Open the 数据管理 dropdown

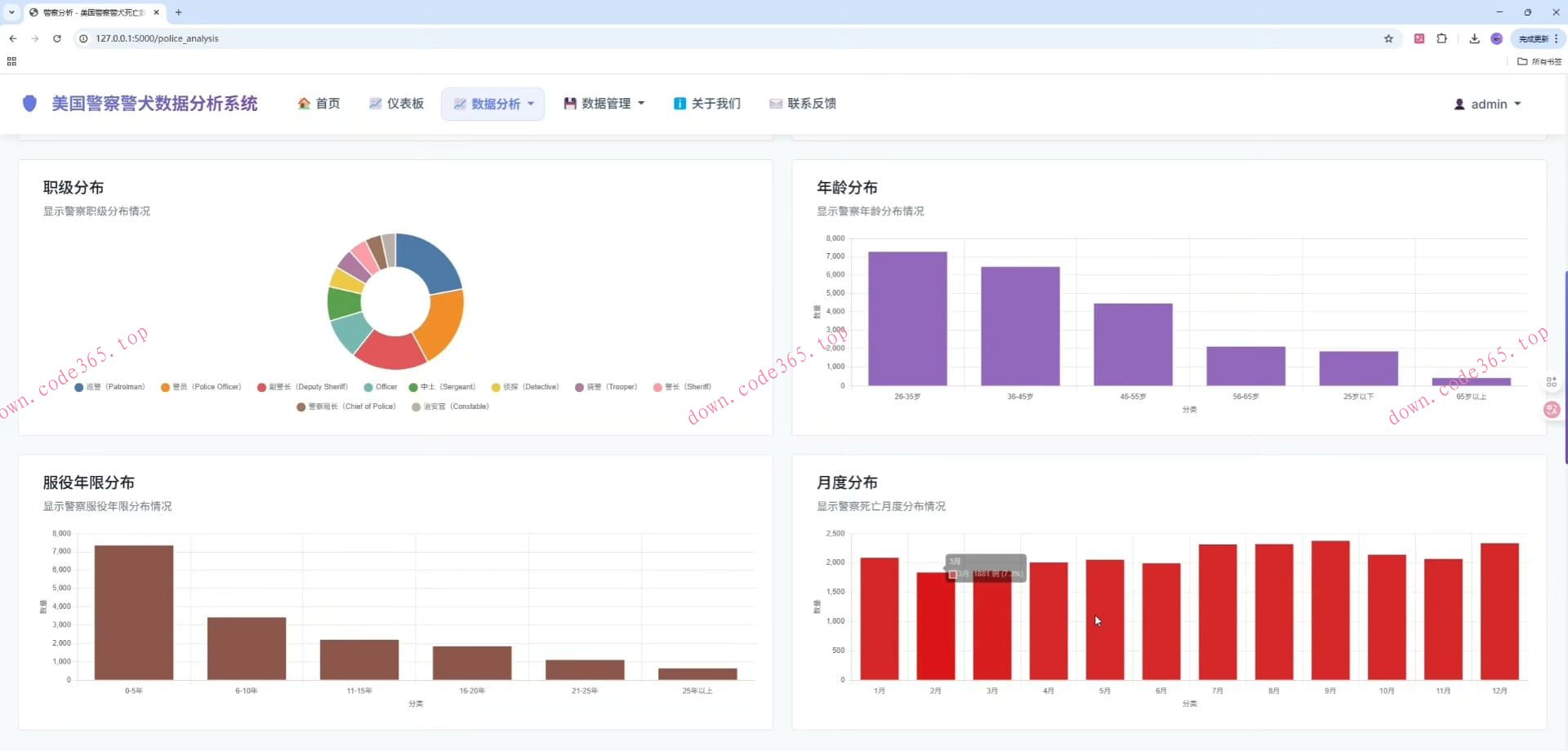point(604,104)
